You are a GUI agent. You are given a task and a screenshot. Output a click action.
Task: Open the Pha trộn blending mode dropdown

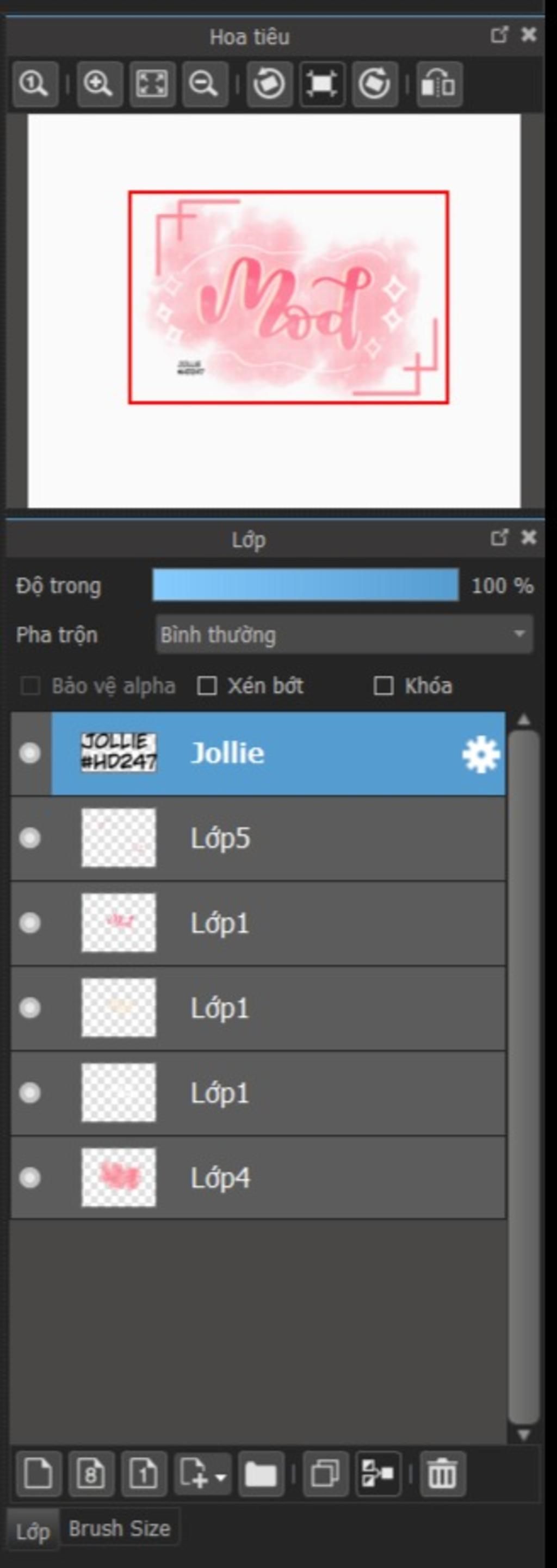344,634
